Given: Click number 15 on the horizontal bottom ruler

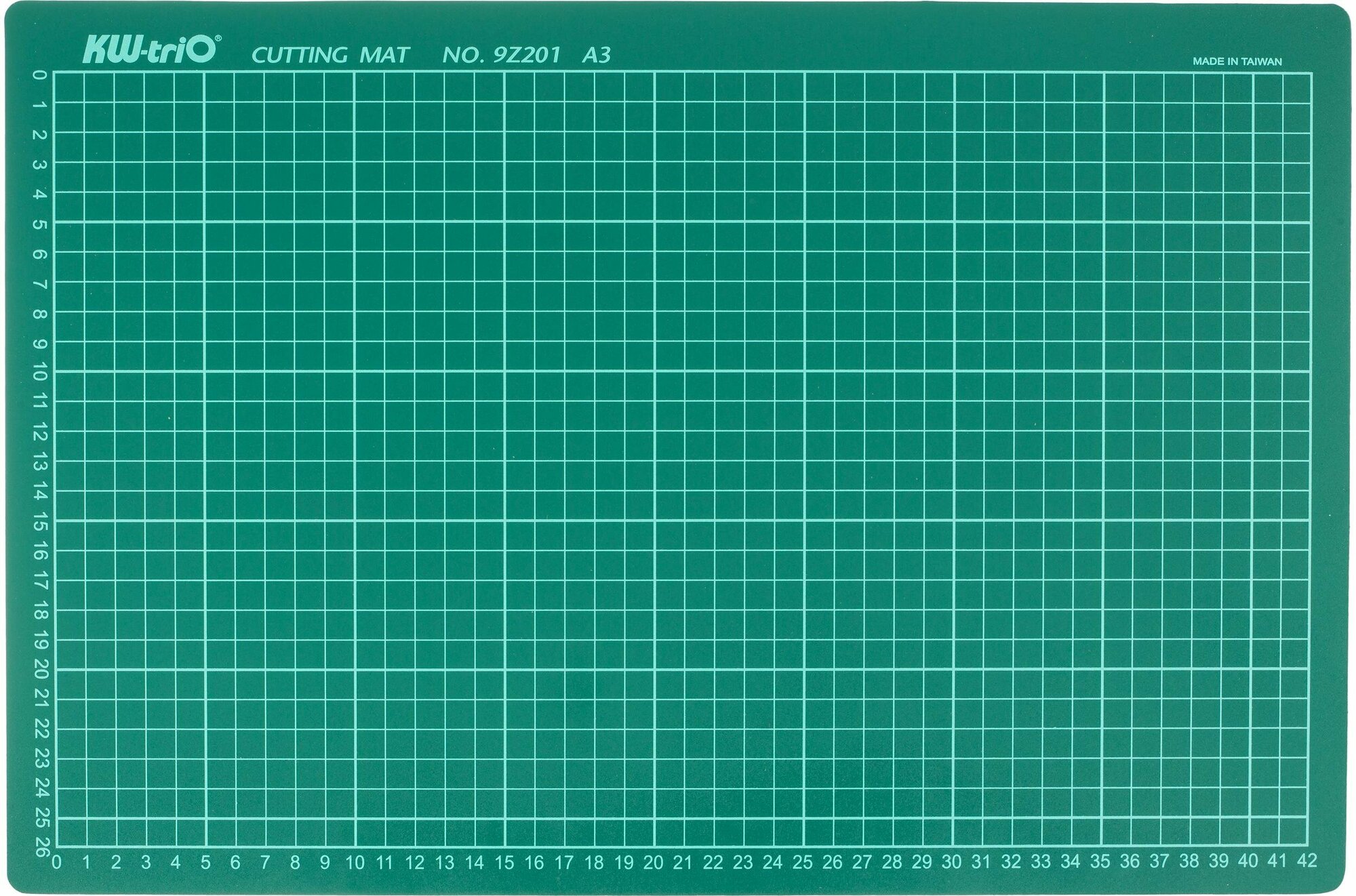Looking at the screenshot, I should (504, 863).
